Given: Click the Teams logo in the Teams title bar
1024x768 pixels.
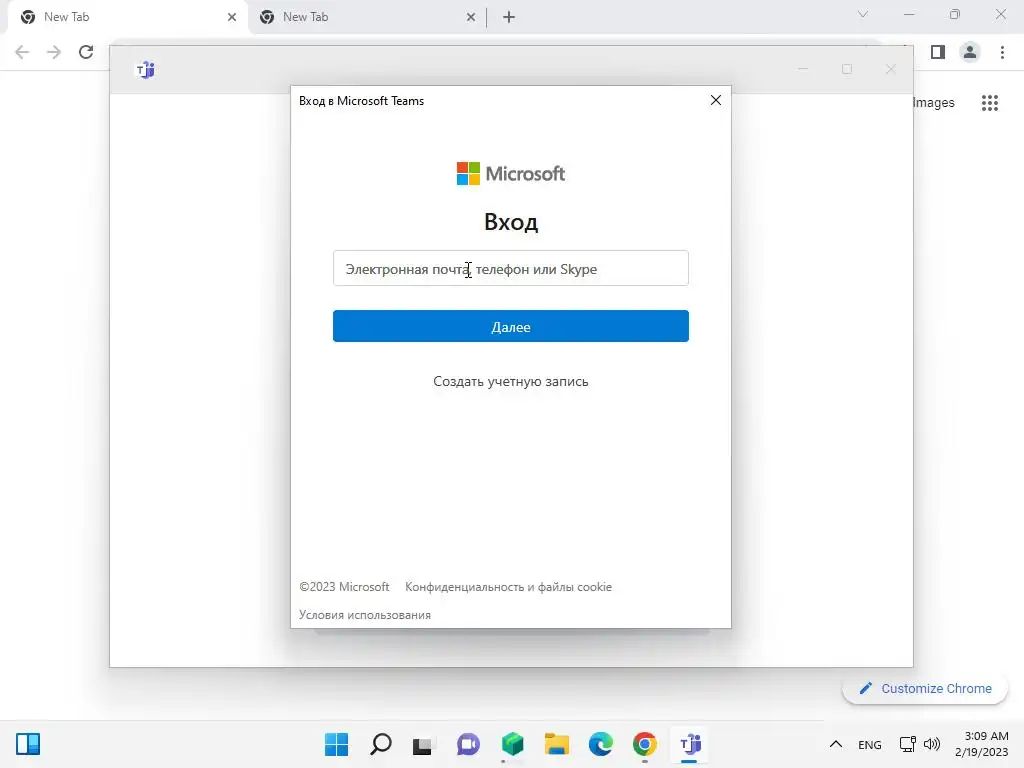Looking at the screenshot, I should point(145,69).
